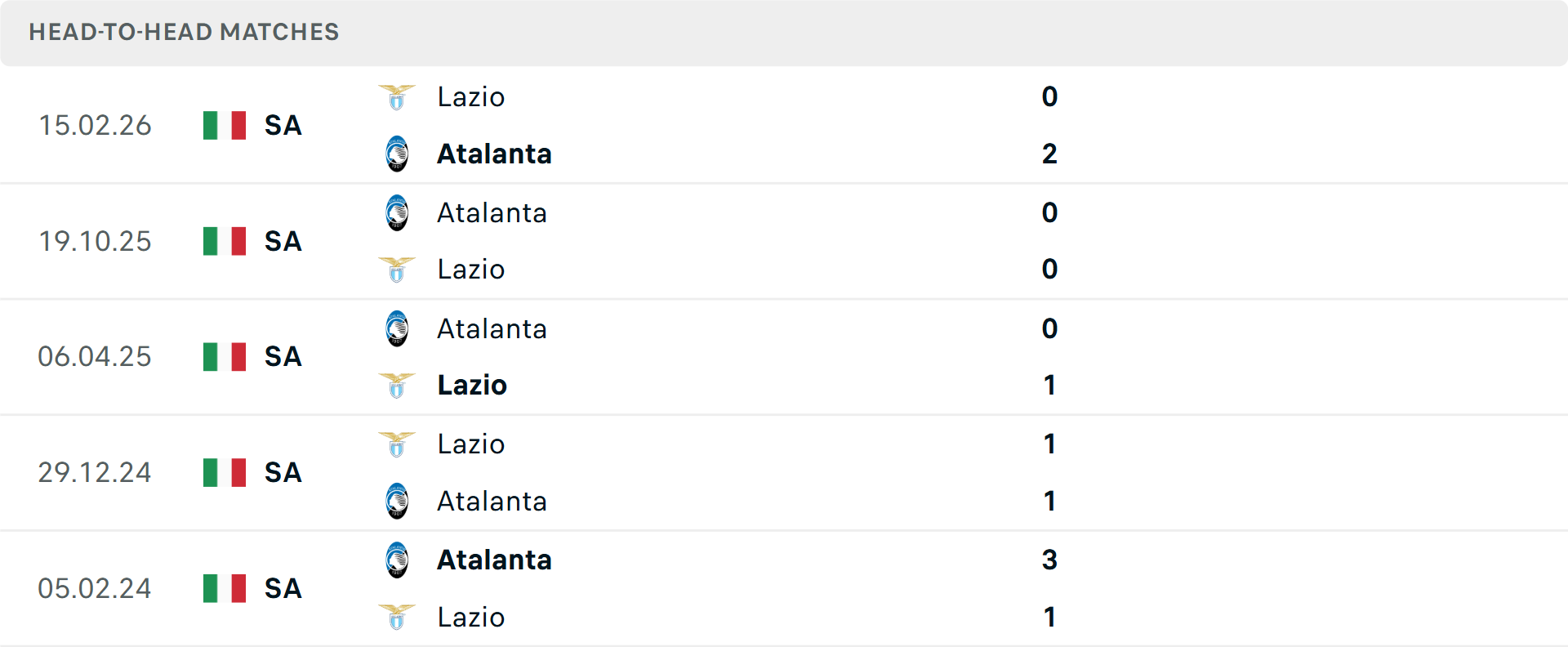
Task: Click the Lazio badge in the 29.12.24 row
Action: point(397,444)
